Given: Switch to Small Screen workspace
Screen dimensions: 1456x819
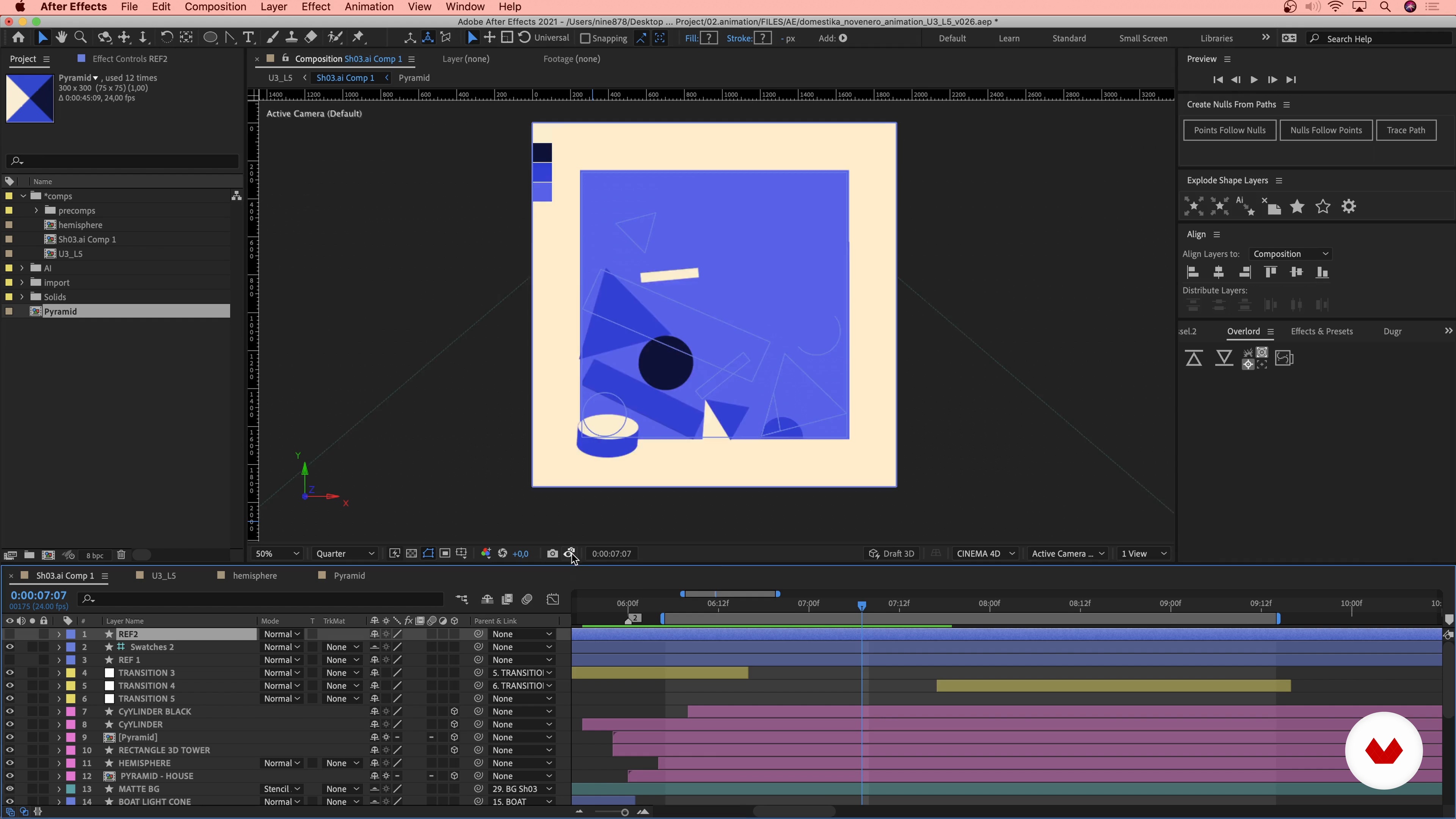Looking at the screenshot, I should 1143,38.
